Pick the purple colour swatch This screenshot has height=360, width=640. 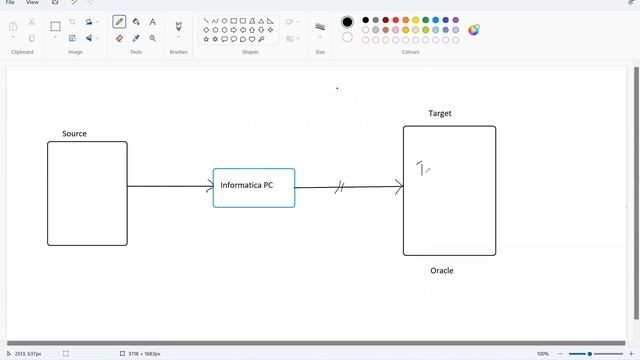coord(456,20)
